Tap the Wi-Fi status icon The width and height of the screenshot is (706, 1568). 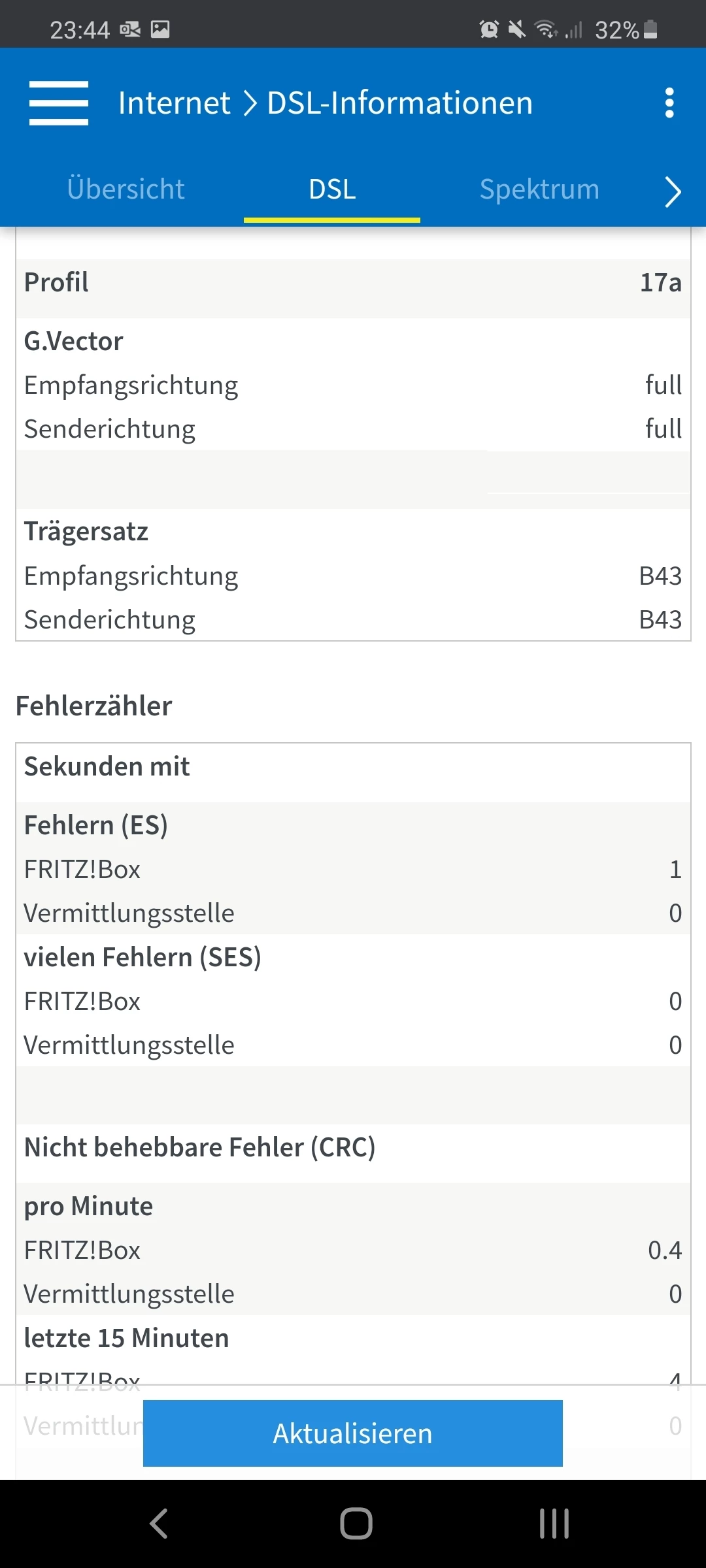click(x=545, y=29)
